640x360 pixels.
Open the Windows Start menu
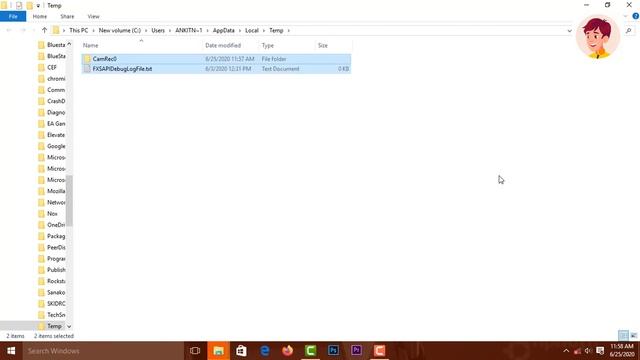click(11, 351)
